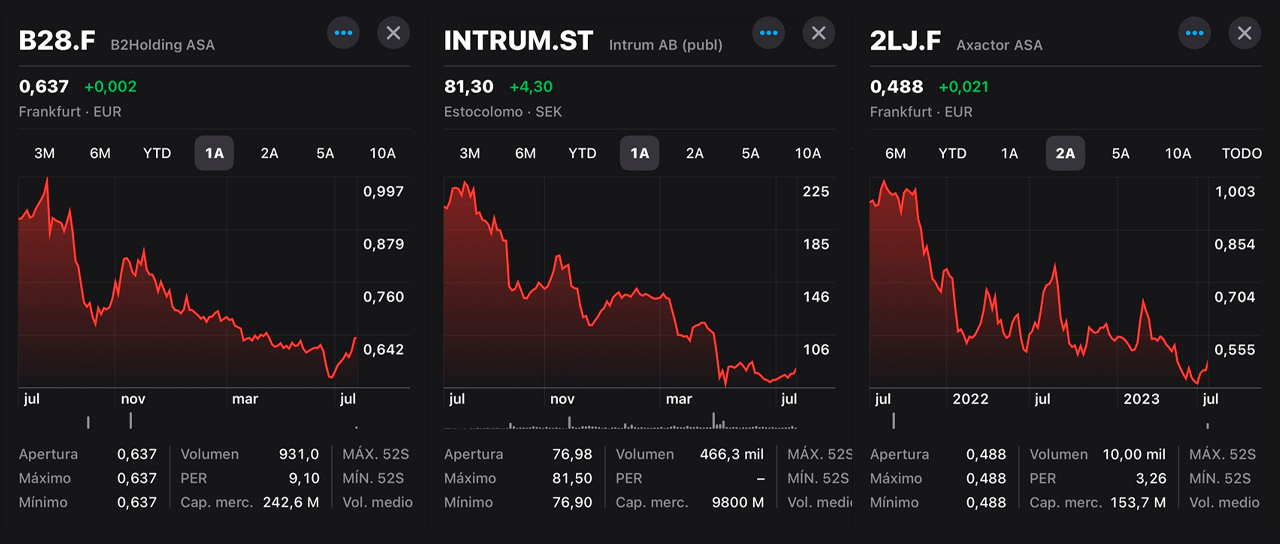Close the B28.F stock panel
Image resolution: width=1280 pixels, height=544 pixels.
point(393,33)
